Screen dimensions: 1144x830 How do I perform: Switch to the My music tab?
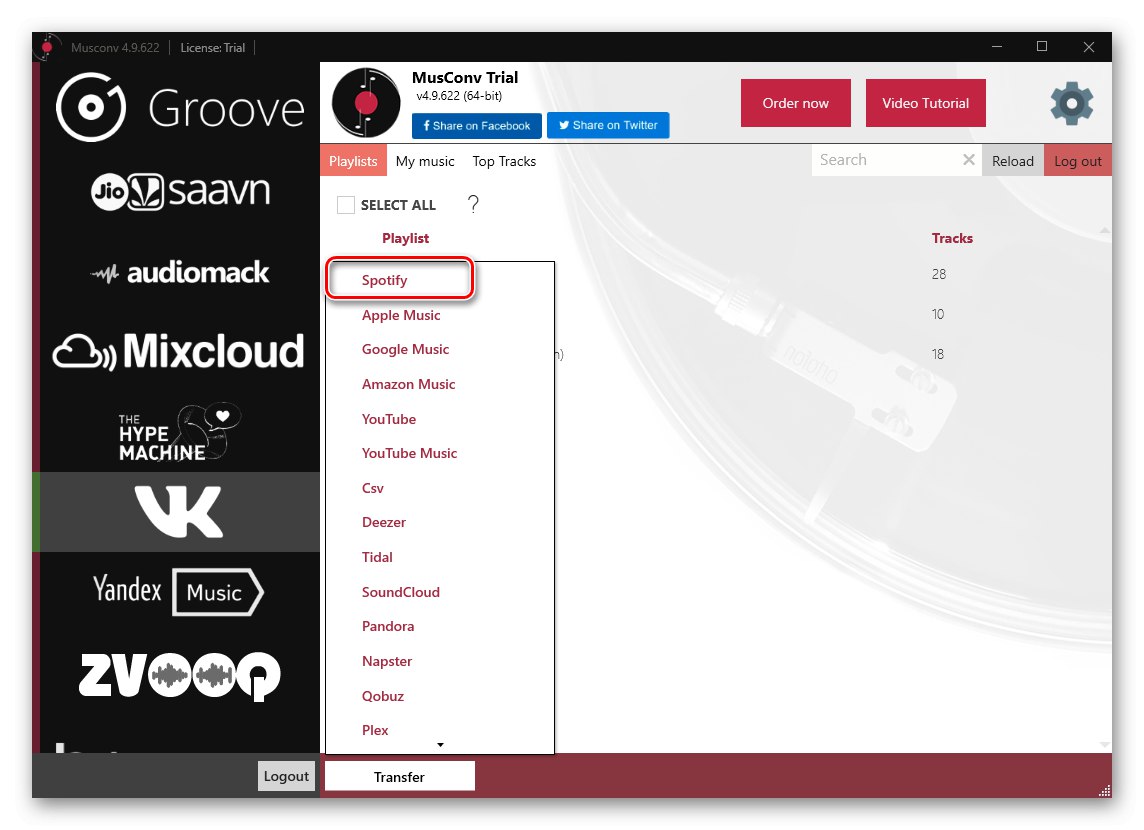pos(425,161)
